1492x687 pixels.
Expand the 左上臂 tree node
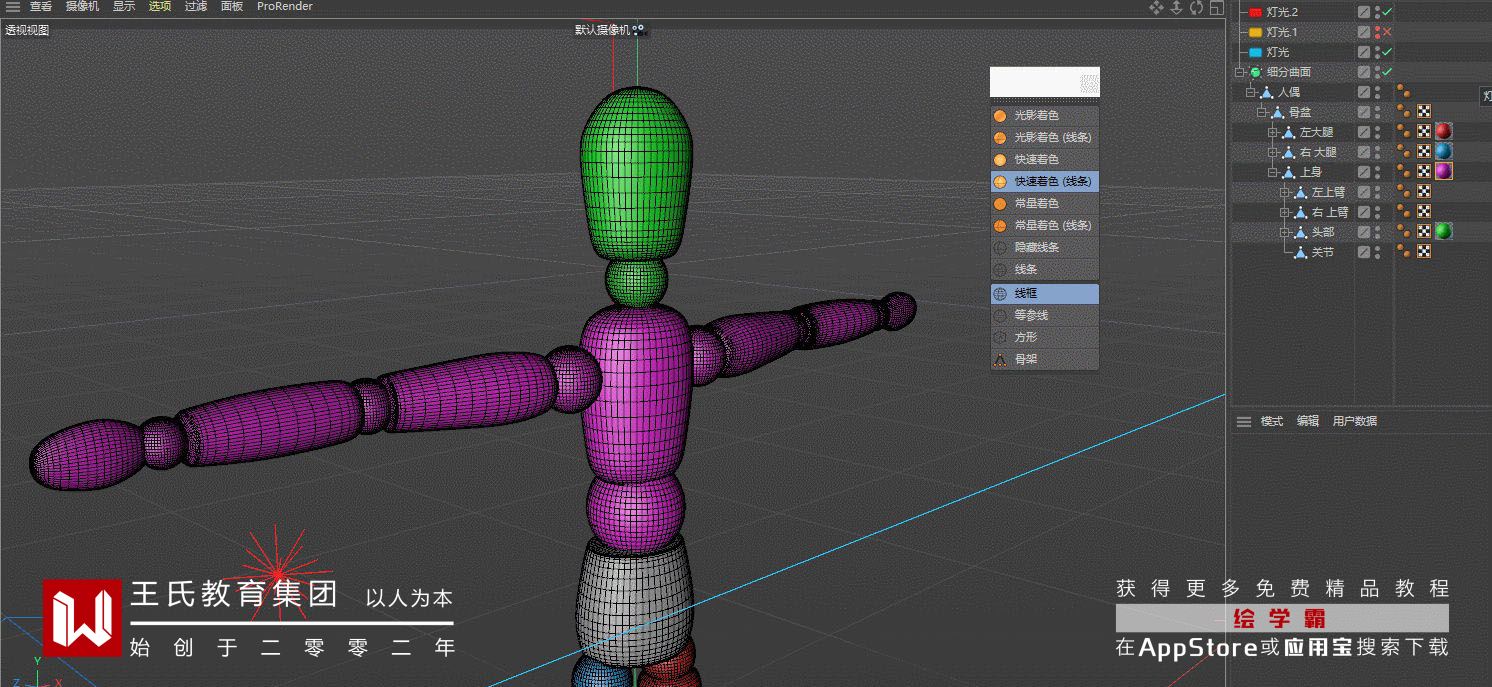click(x=1285, y=192)
